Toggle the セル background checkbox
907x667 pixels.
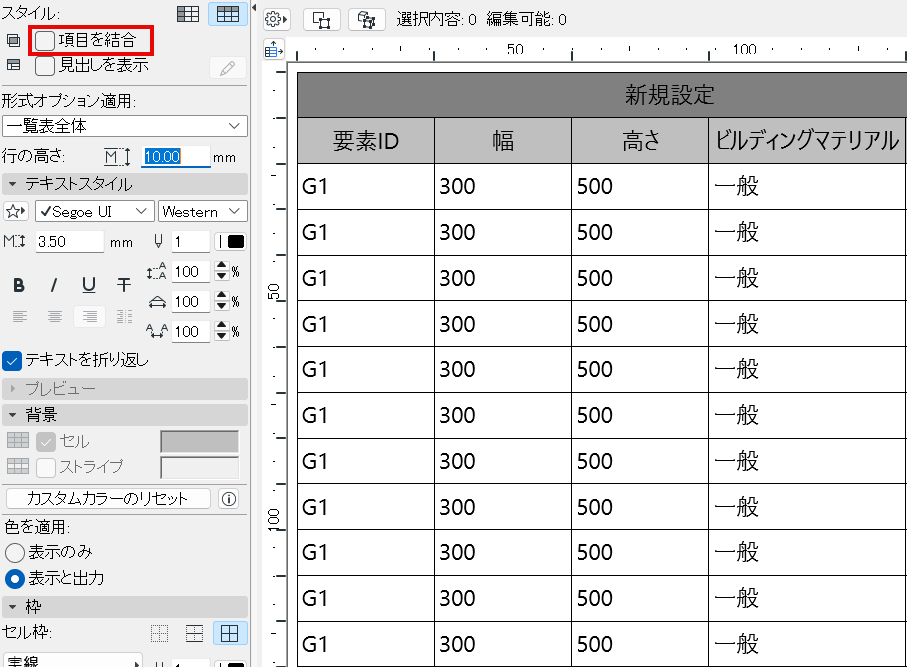pyautogui.click(x=46, y=442)
